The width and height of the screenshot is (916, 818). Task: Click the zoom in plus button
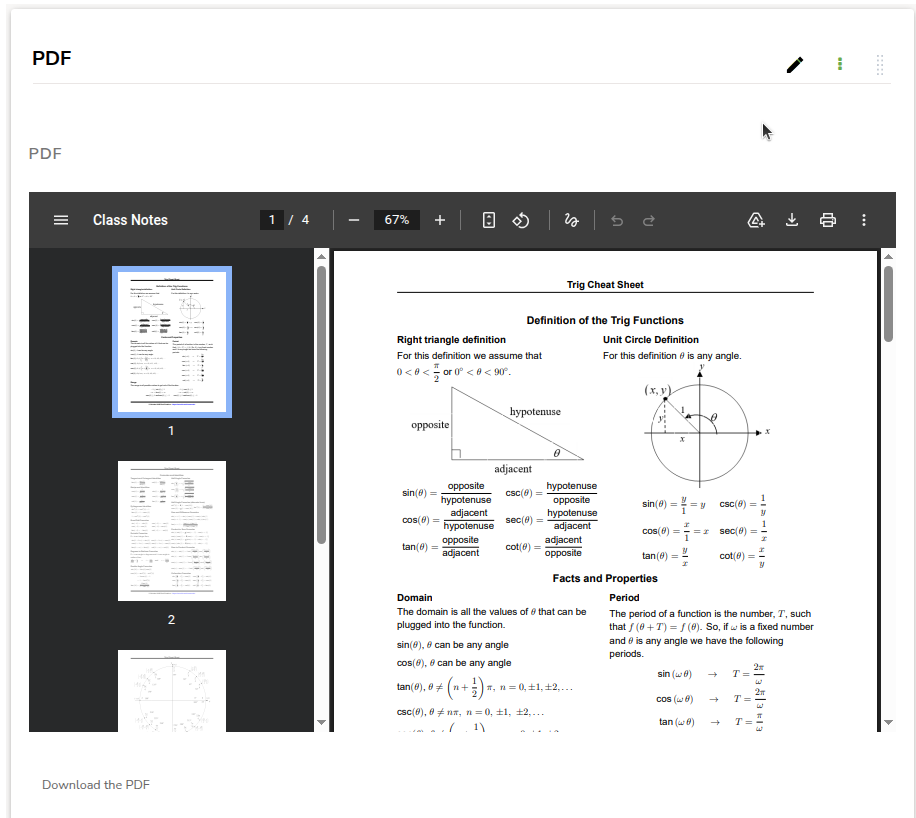tap(440, 220)
